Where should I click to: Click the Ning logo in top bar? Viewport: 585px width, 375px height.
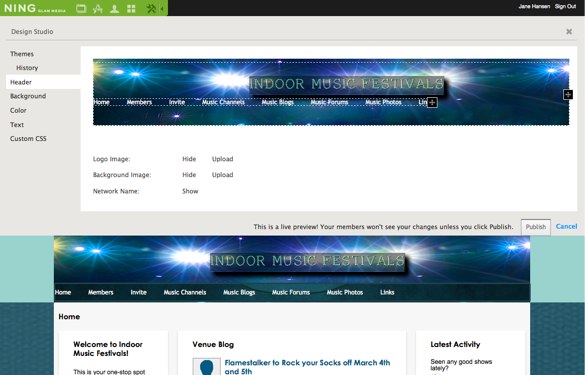pyautogui.click(x=35, y=8)
